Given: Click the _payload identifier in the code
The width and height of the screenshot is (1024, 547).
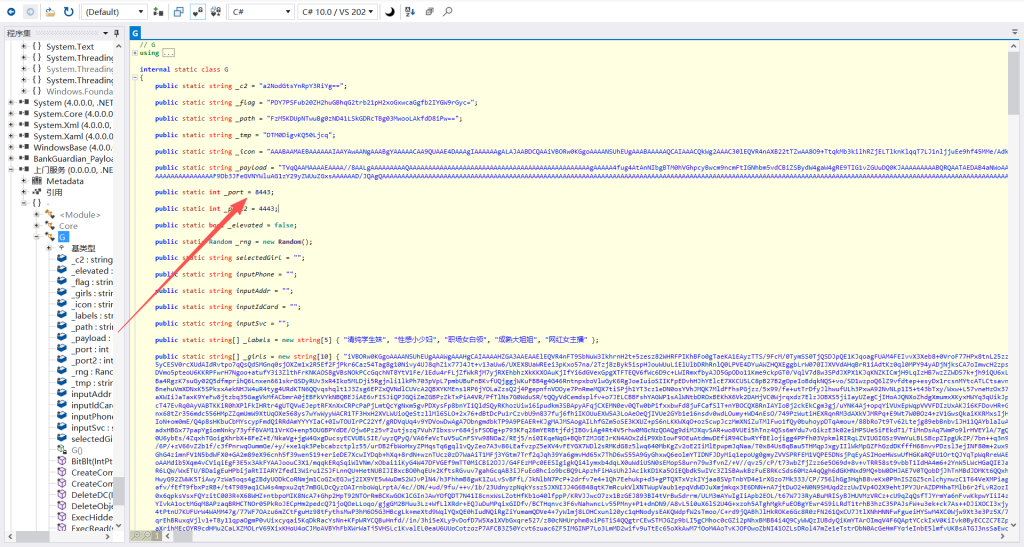Looking at the screenshot, I should [249, 168].
